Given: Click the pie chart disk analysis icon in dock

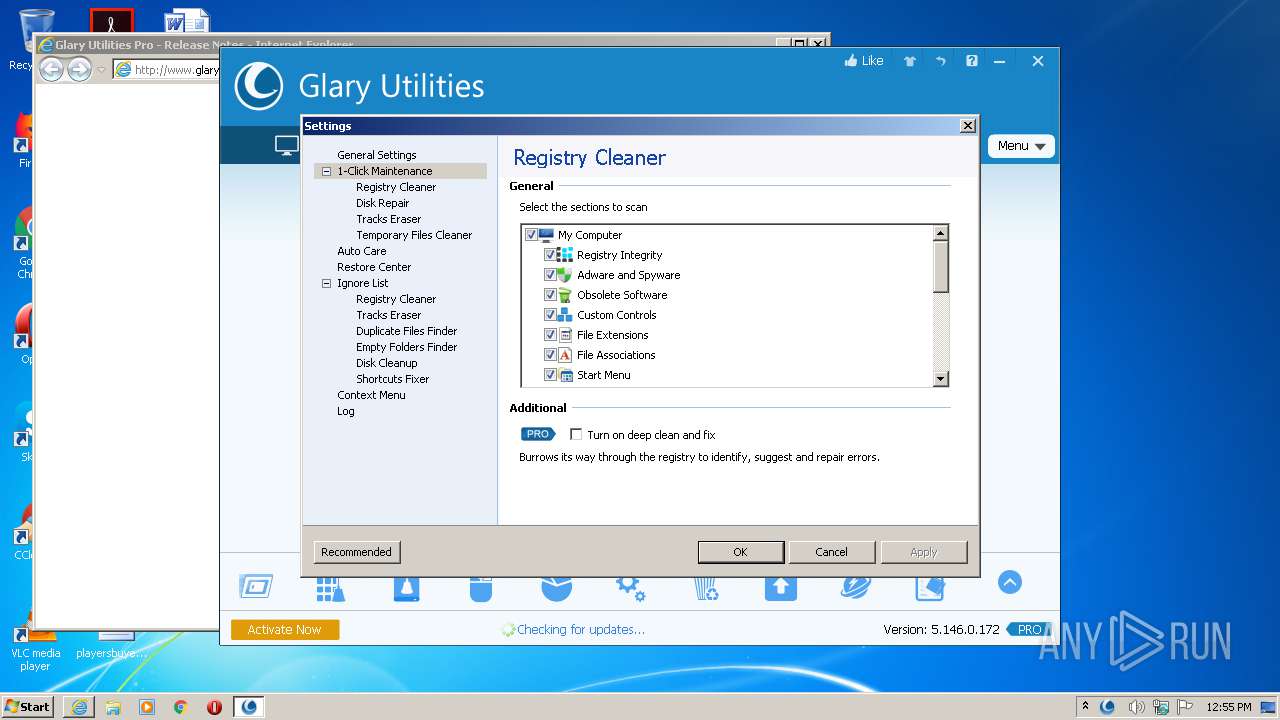Looking at the screenshot, I should pyautogui.click(x=556, y=588).
